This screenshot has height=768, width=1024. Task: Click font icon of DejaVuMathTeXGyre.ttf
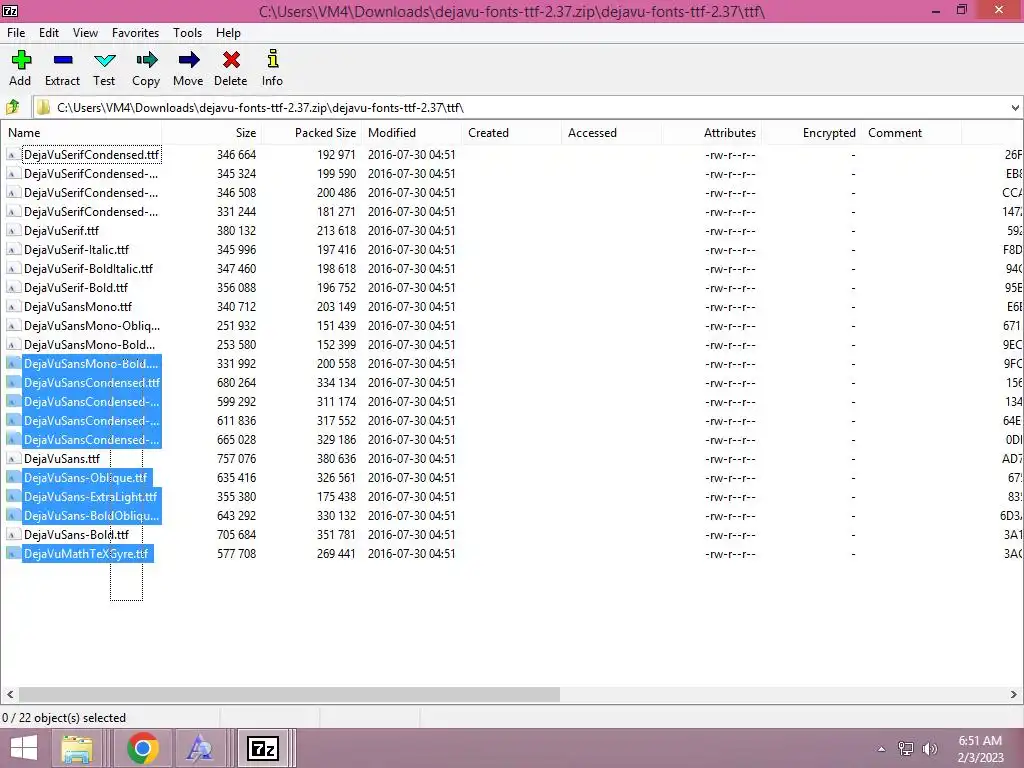point(12,553)
